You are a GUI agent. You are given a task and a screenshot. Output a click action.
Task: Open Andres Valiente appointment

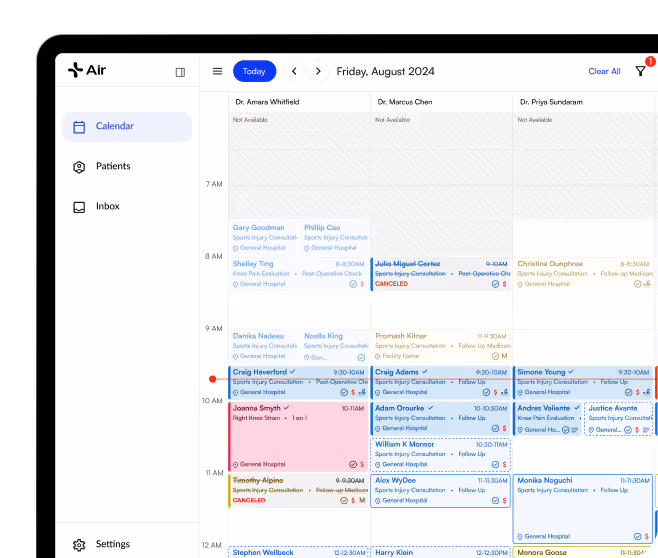[547, 418]
